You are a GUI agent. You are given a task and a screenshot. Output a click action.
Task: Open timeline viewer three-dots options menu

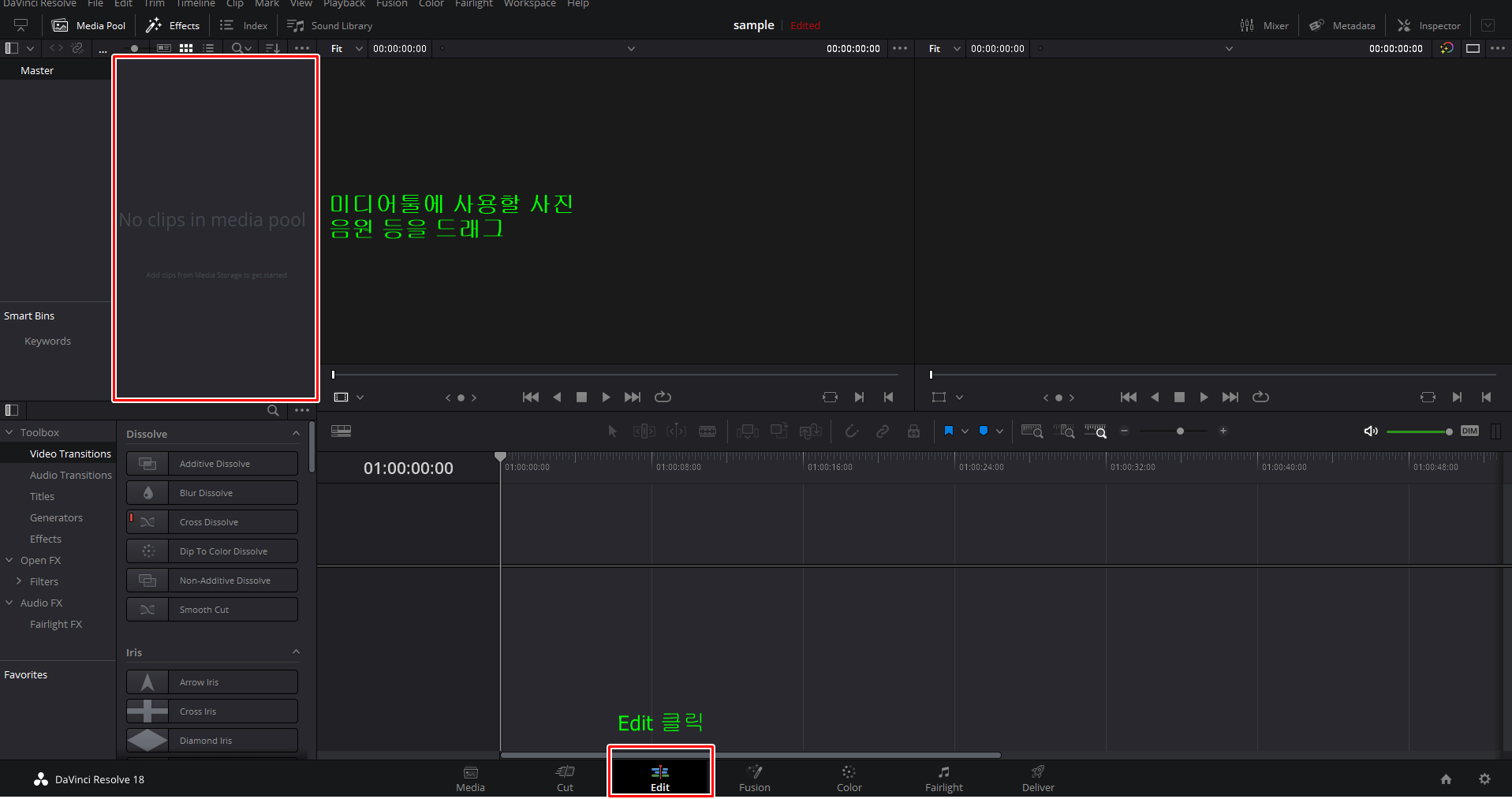(x=1498, y=48)
